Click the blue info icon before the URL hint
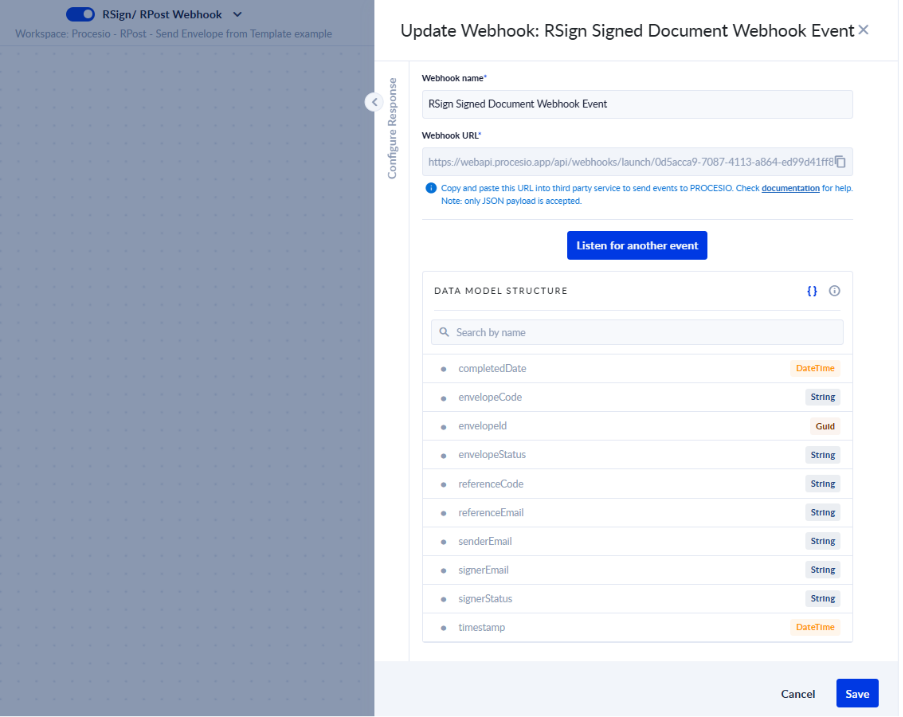This screenshot has height=717, width=903. pos(431,188)
